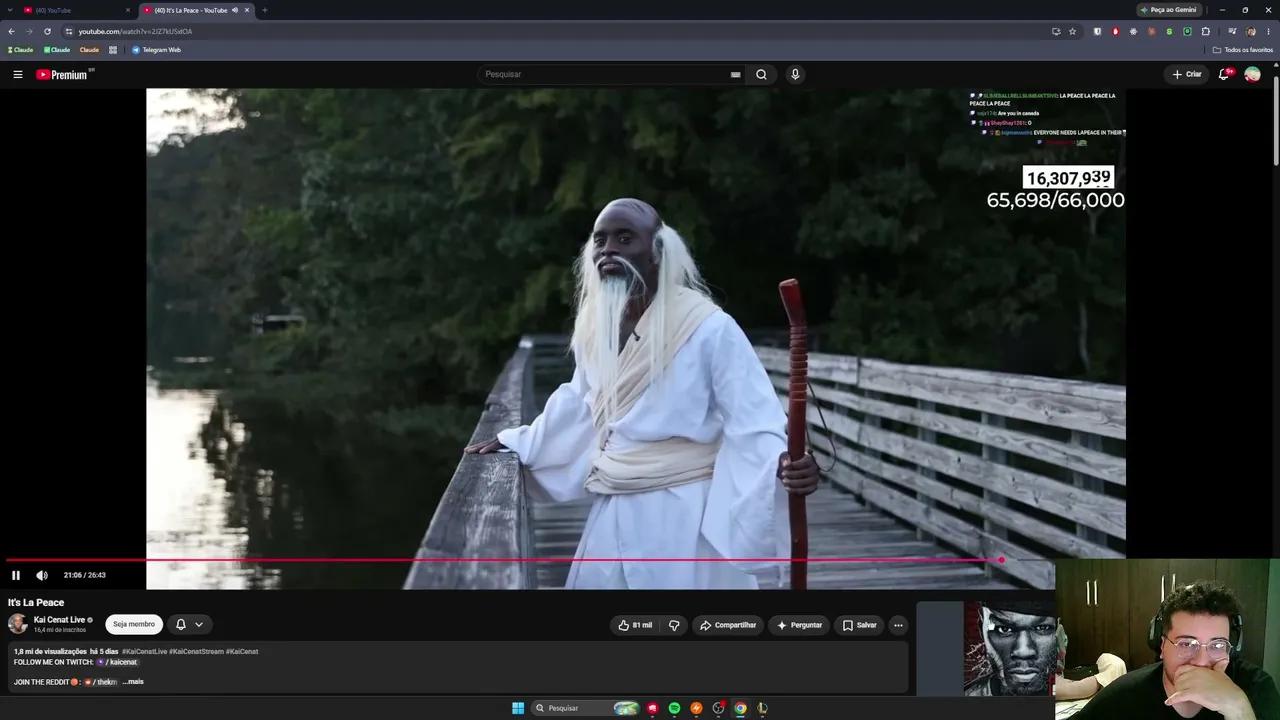Pause the video playback

click(x=16, y=575)
